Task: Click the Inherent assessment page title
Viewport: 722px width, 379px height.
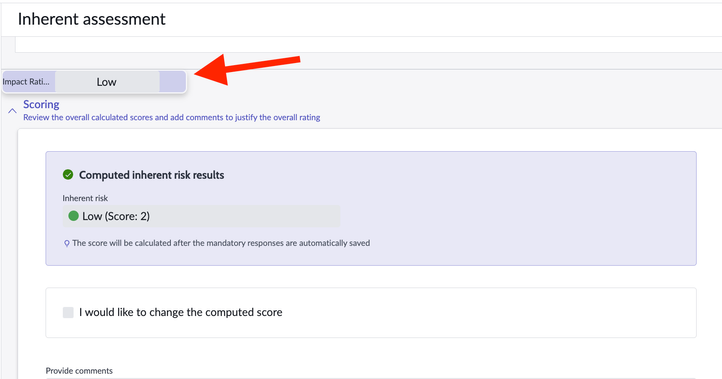Action: click(x=92, y=19)
